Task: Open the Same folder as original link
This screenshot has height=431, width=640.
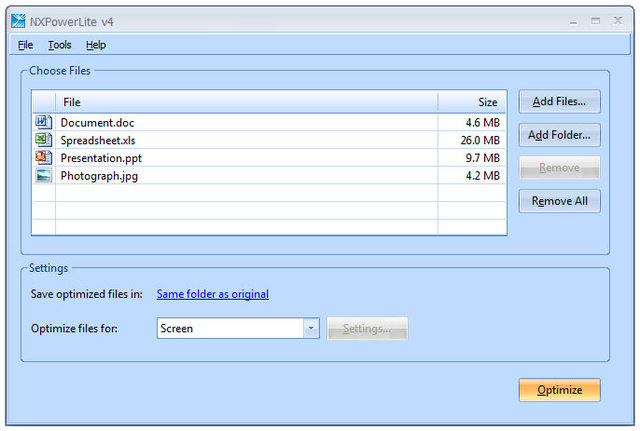Action: pyautogui.click(x=213, y=294)
